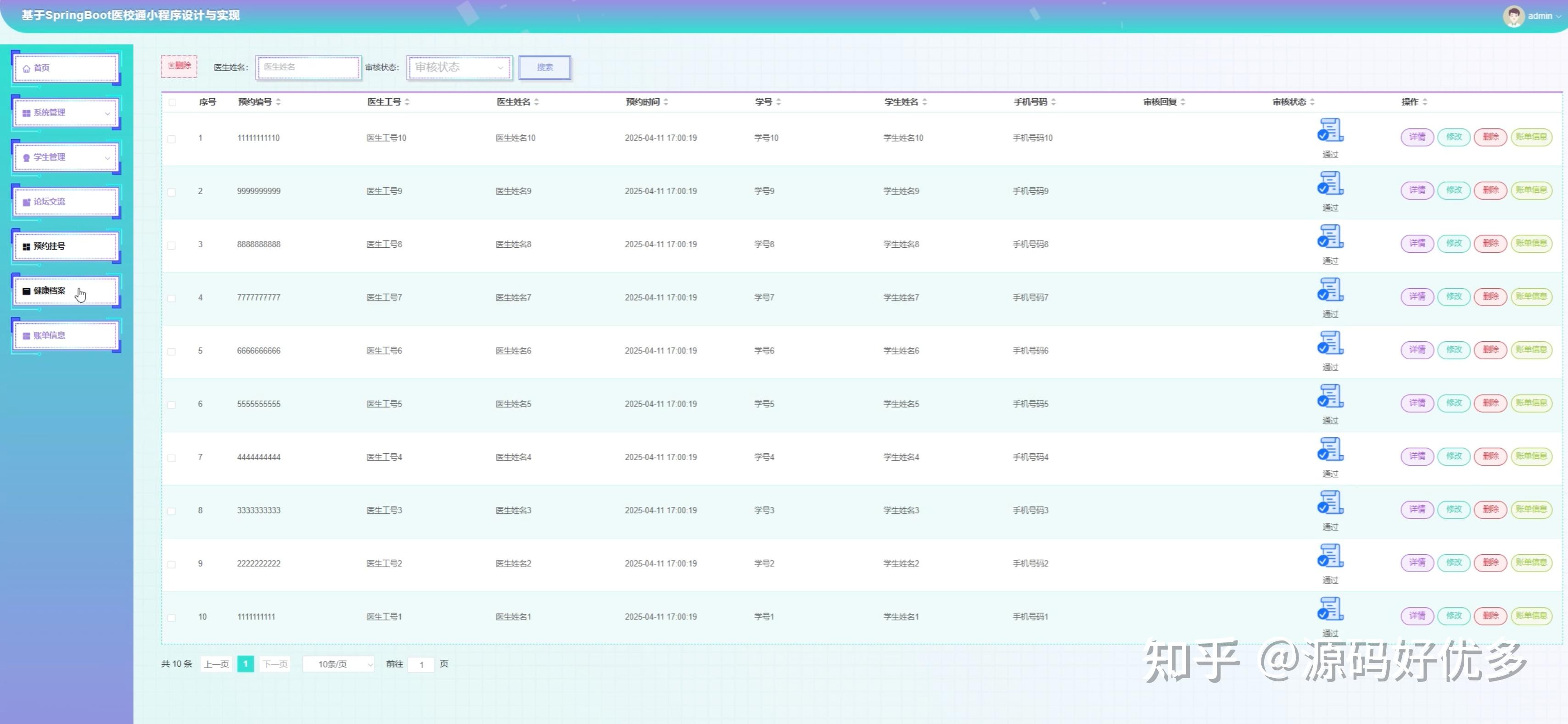Toggle the select-all checkbox in table header
1568x724 pixels.
[x=172, y=102]
